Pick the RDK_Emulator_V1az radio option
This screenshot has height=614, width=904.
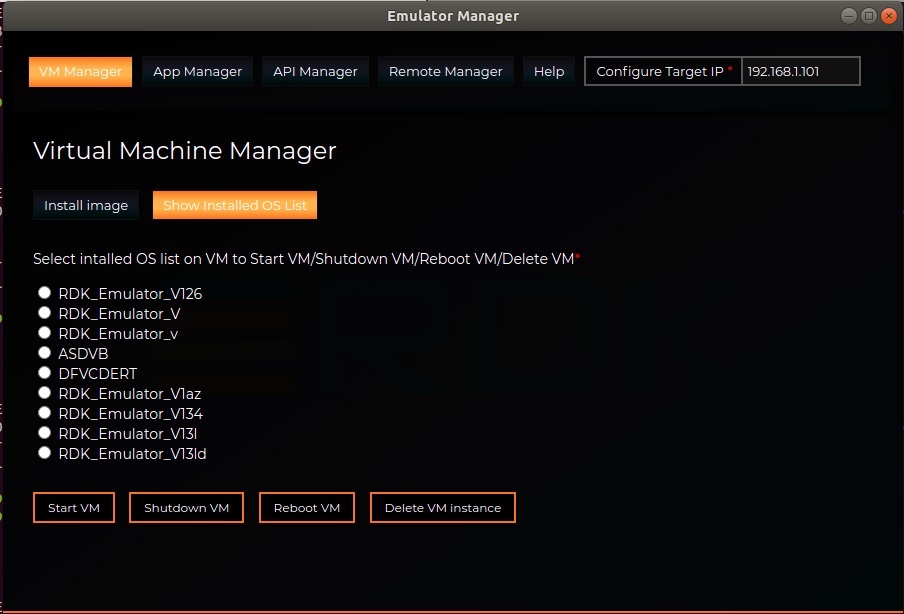coord(44,393)
